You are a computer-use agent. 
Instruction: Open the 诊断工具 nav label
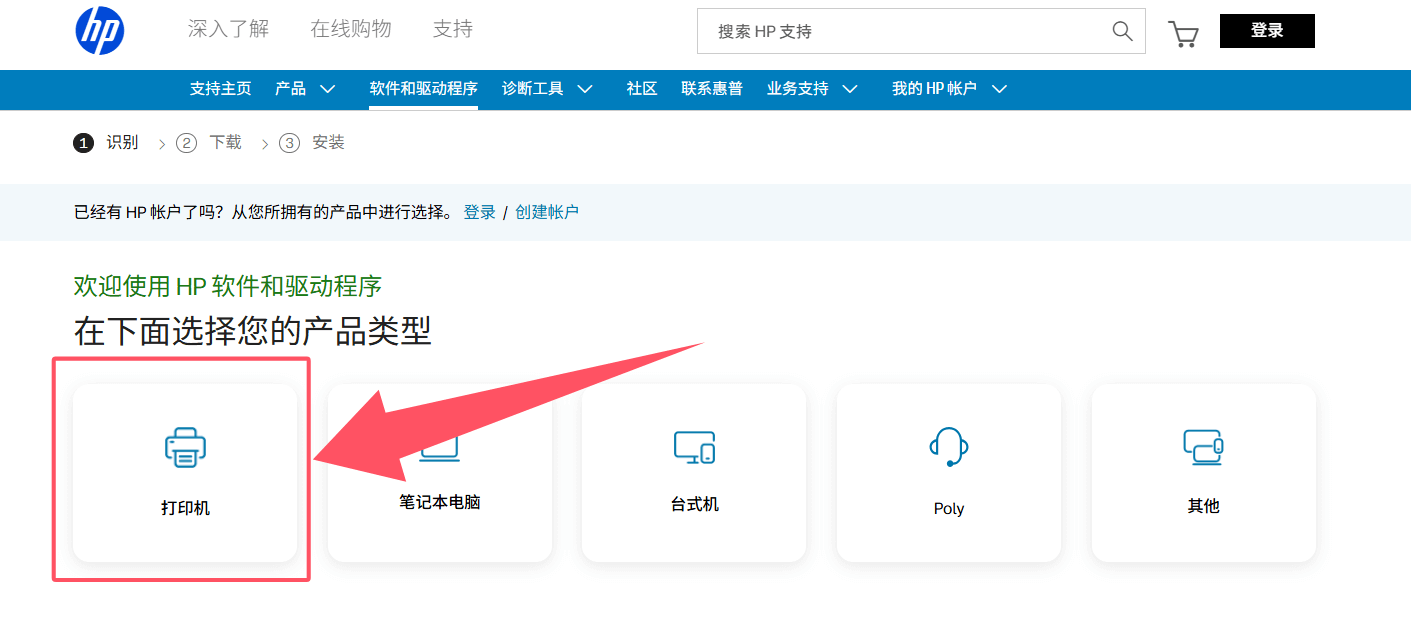click(x=533, y=89)
